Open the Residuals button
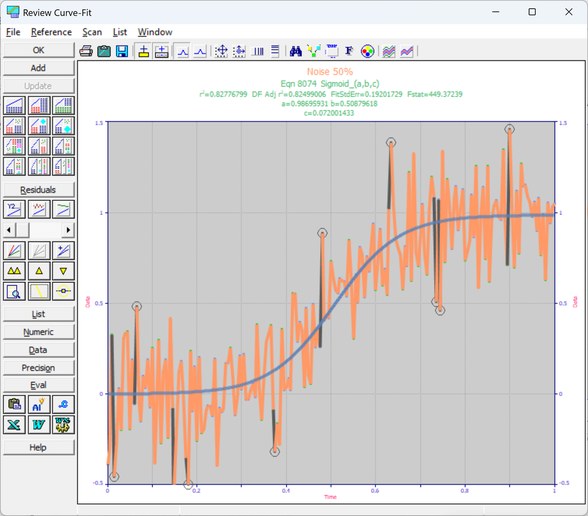This screenshot has width=588, height=516. click(38, 190)
